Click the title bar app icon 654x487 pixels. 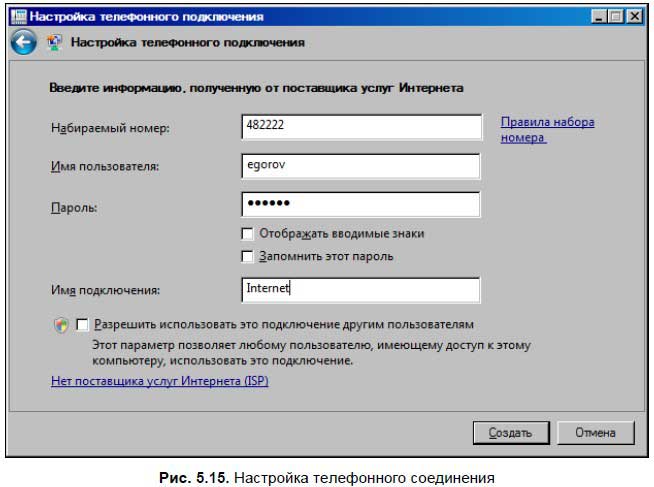point(19,16)
